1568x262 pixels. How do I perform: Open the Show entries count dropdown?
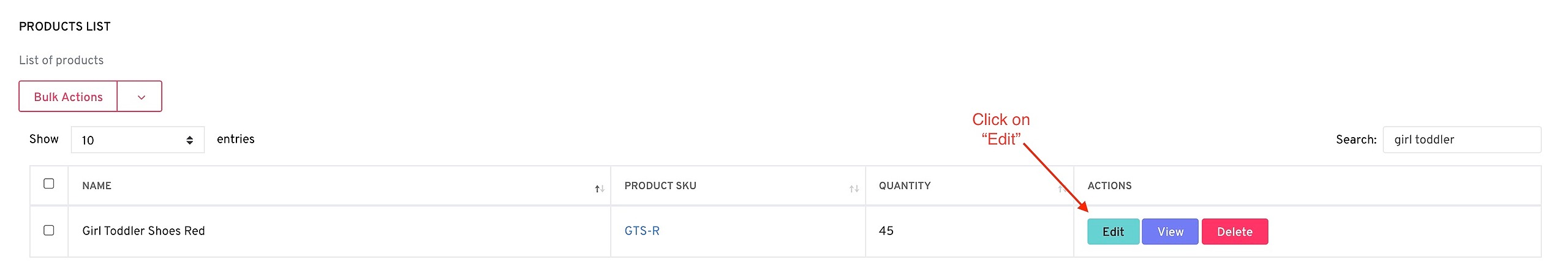[137, 140]
